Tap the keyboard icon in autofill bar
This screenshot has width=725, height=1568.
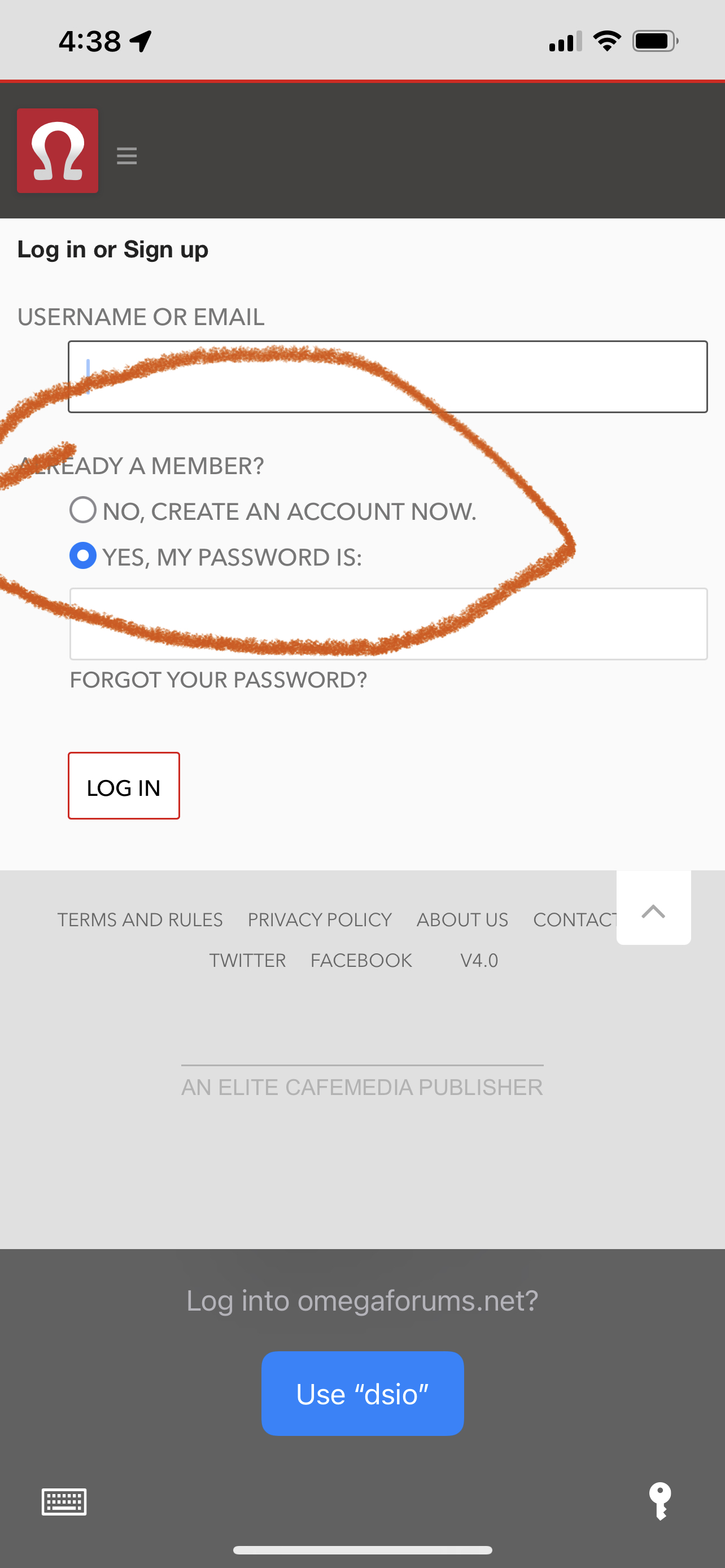64,1501
